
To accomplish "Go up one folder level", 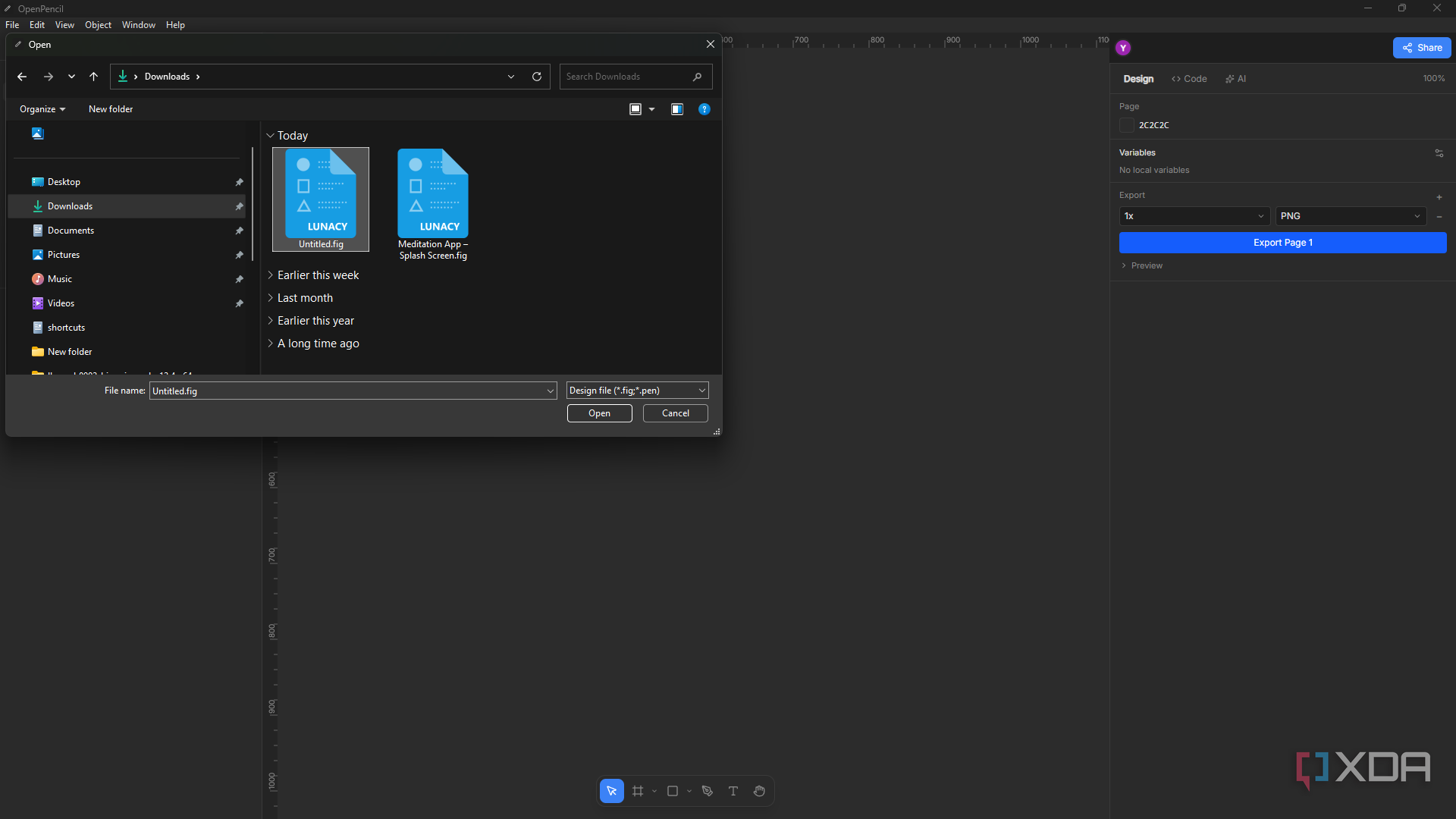I will pos(94,77).
